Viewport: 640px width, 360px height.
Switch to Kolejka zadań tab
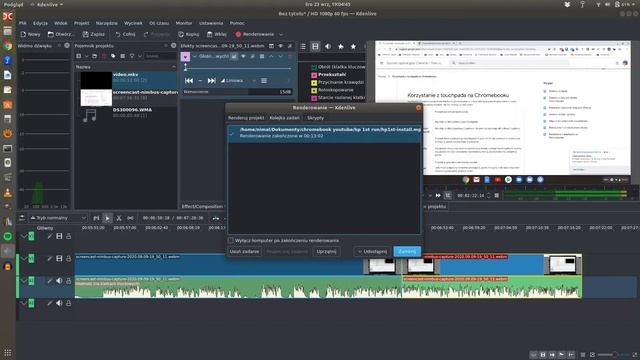[284, 118]
